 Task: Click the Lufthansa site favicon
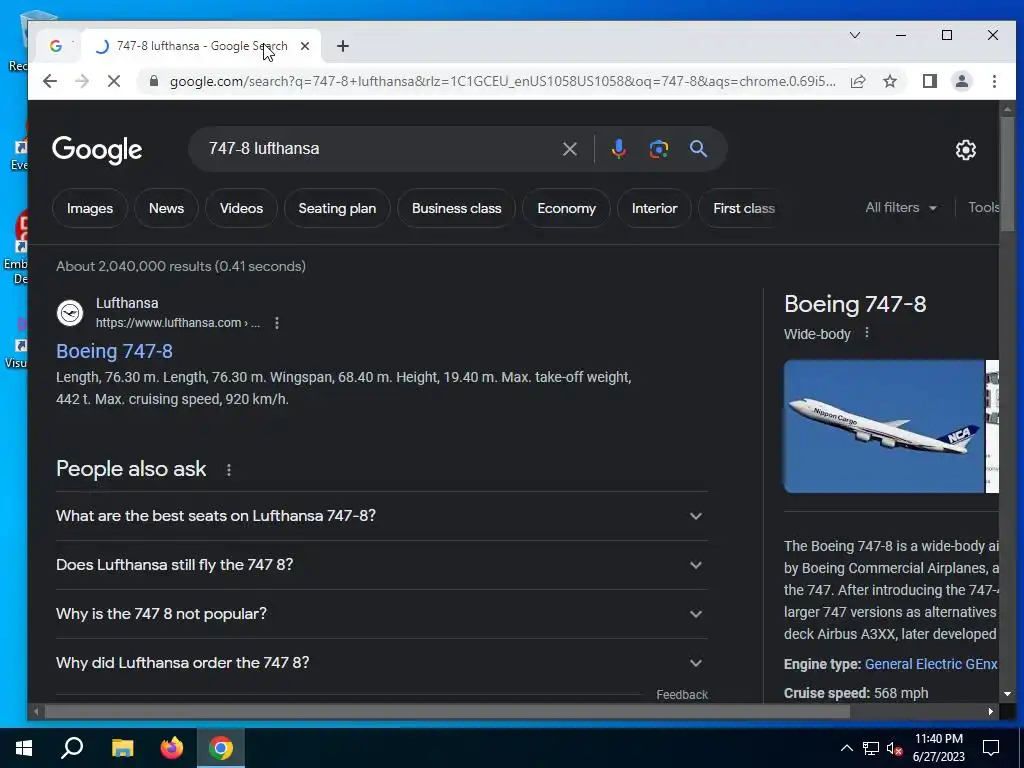pos(70,313)
